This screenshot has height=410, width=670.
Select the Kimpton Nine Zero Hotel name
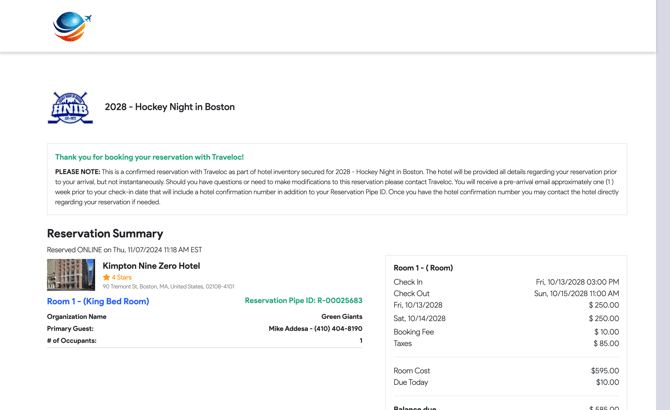pyautogui.click(x=151, y=266)
